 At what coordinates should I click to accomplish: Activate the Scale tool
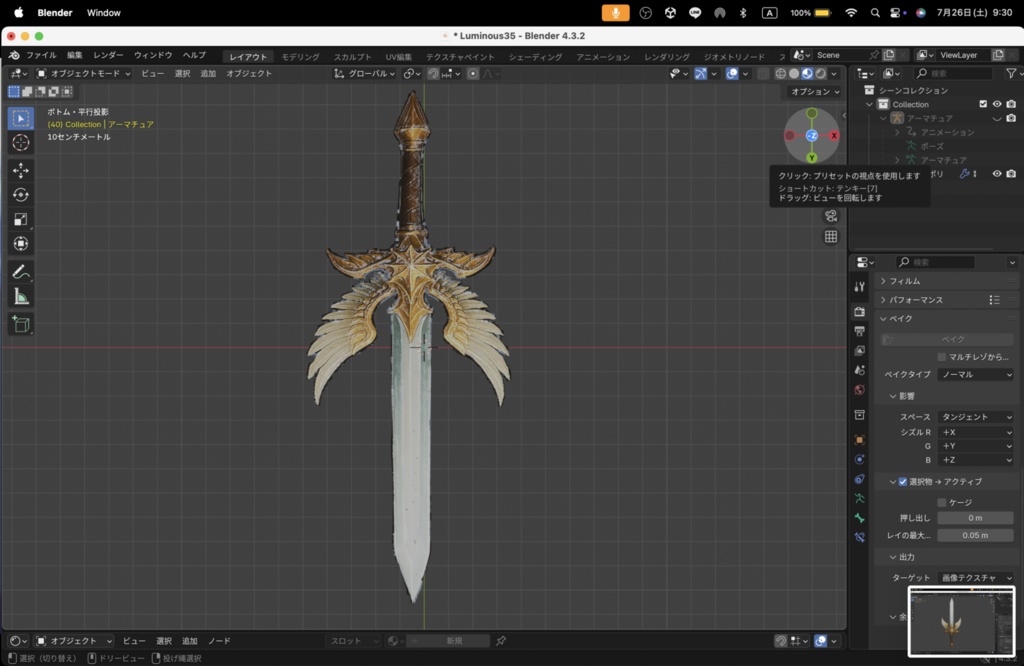pyautogui.click(x=20, y=219)
